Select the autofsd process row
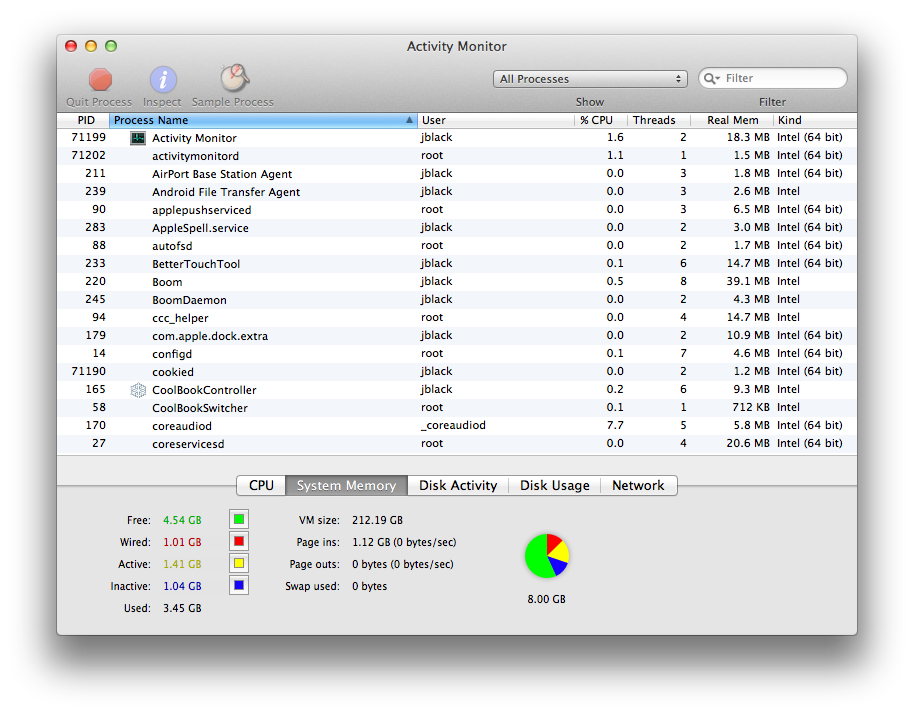 (x=457, y=246)
